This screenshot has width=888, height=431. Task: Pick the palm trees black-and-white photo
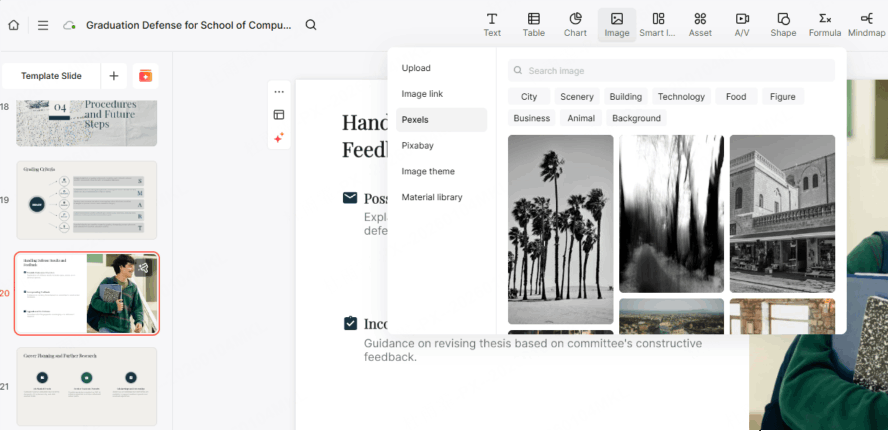(561, 229)
